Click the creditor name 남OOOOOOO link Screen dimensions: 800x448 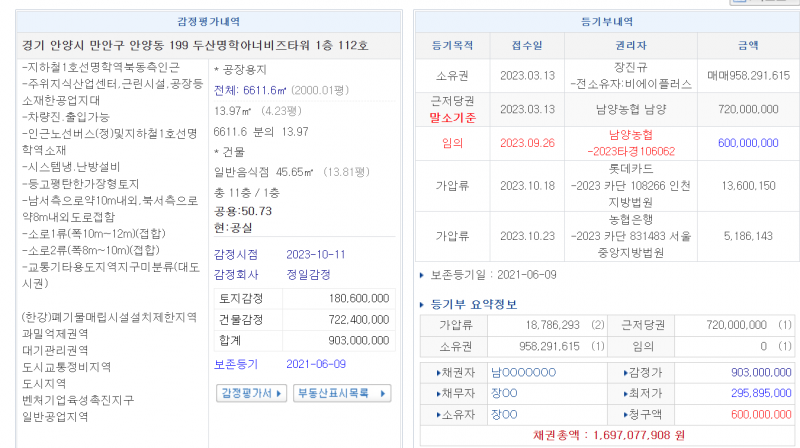click(523, 372)
